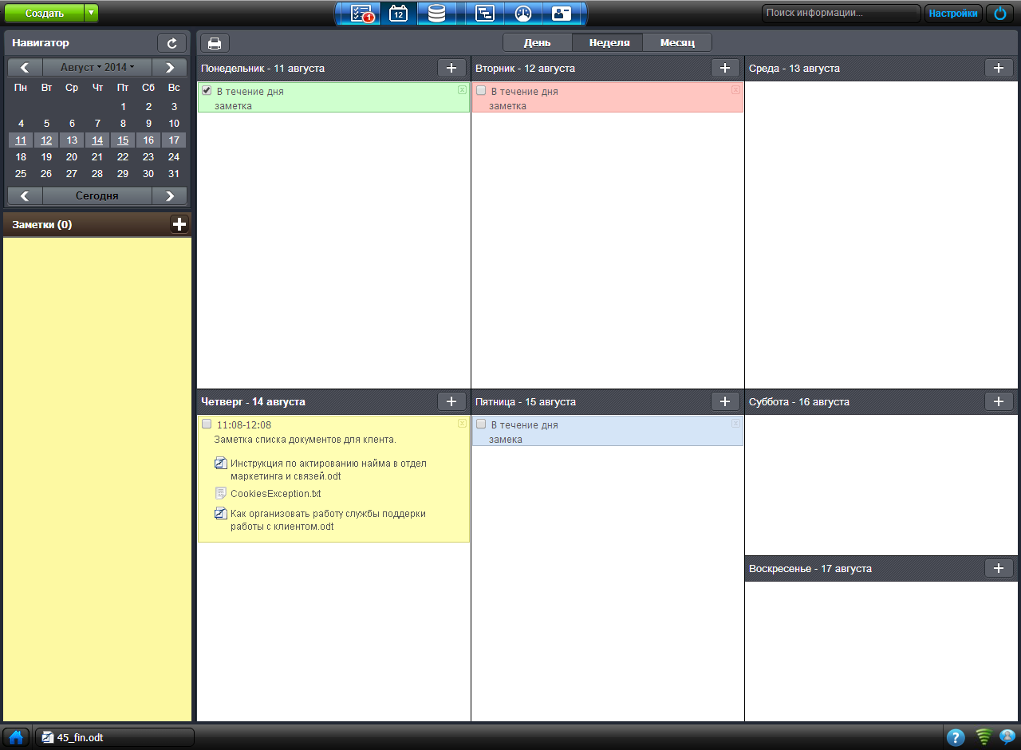This screenshot has height=750, width=1021.
Task: Check the Tuesday all-day note checkbox
Action: tap(481, 90)
